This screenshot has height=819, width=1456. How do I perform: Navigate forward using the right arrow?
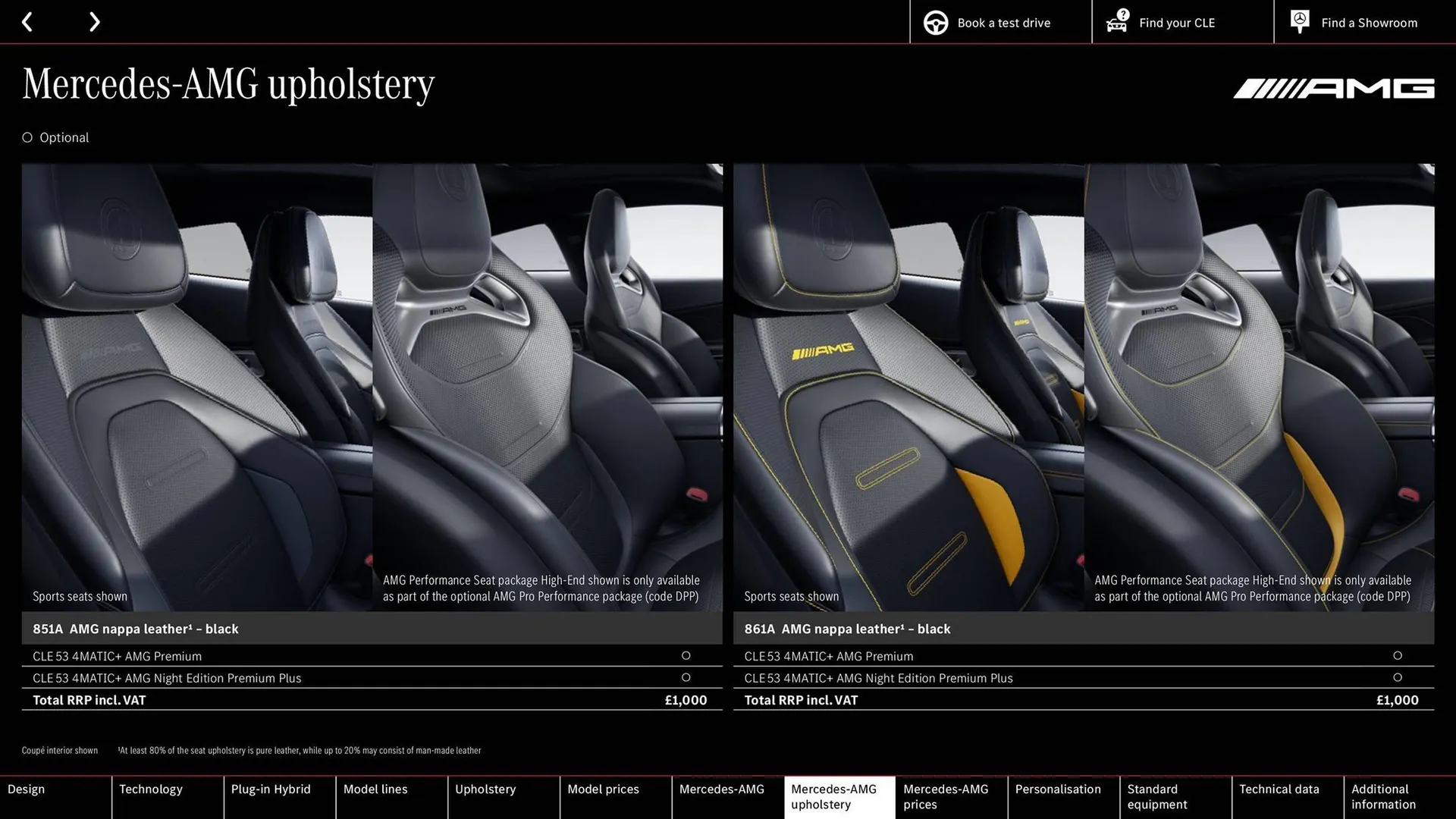(x=94, y=21)
